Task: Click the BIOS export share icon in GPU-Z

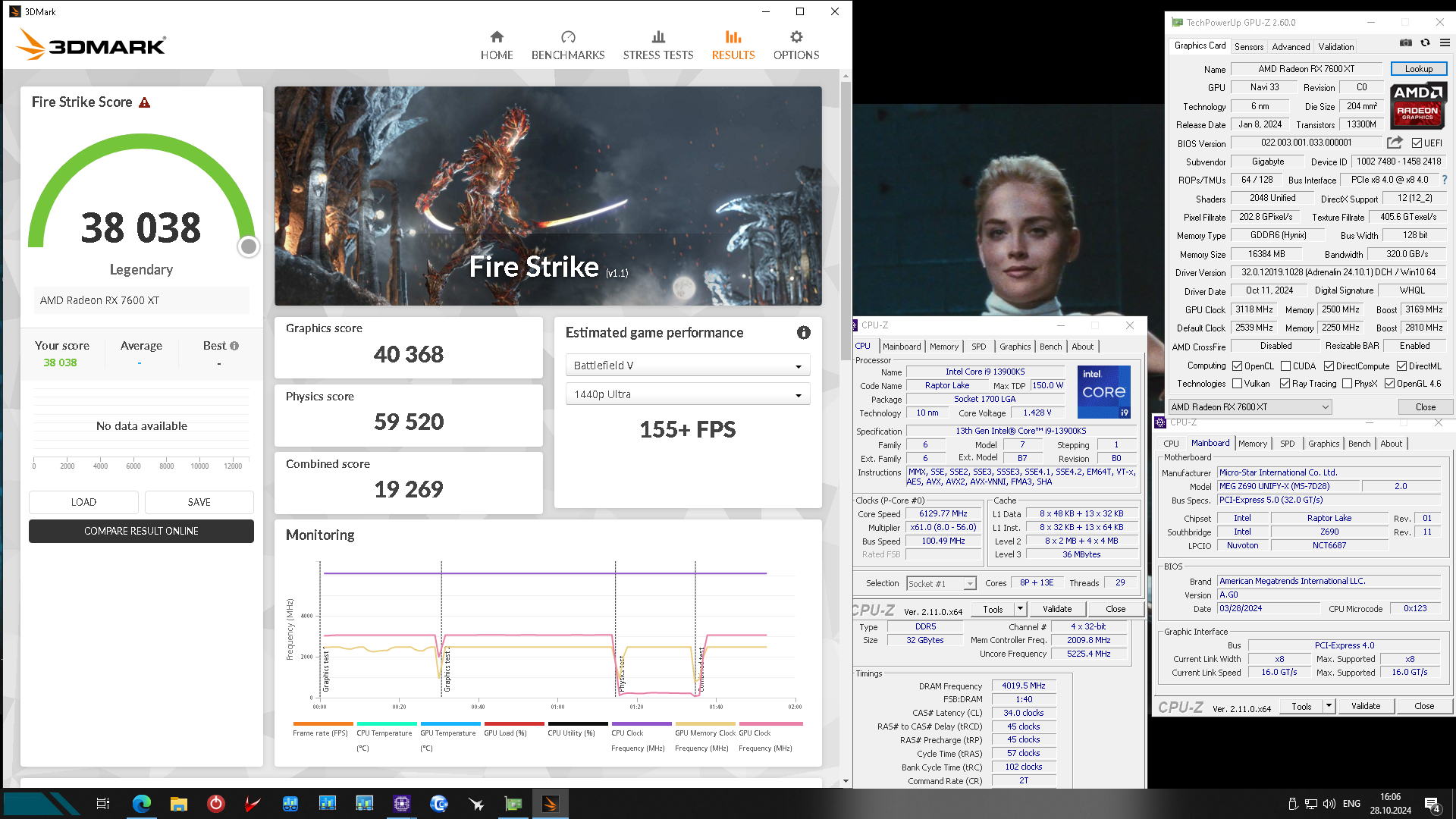Action: click(1395, 143)
